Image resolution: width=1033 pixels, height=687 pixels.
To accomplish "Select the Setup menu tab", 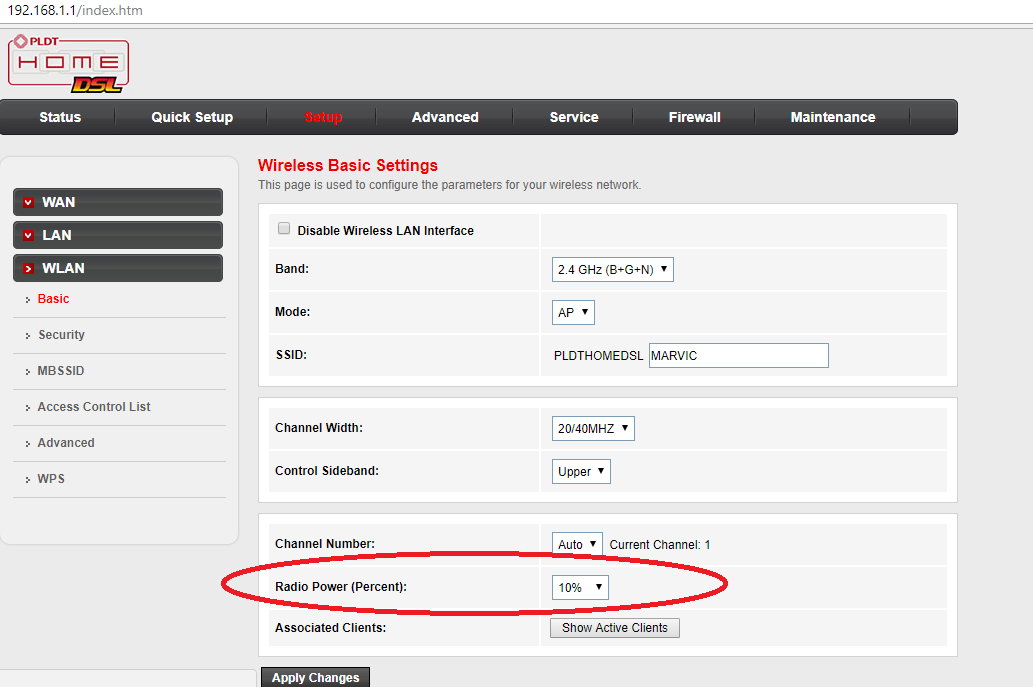I will pos(323,117).
